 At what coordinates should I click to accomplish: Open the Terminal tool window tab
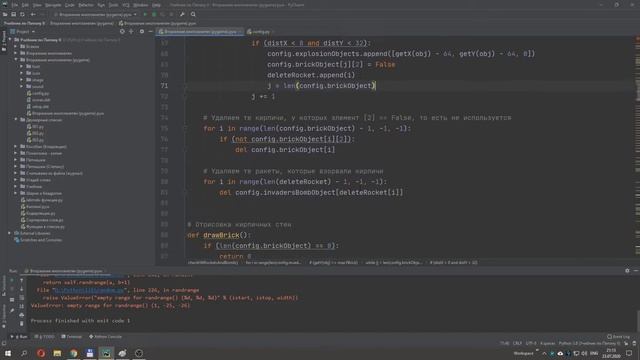pyautogui.click(x=71, y=337)
